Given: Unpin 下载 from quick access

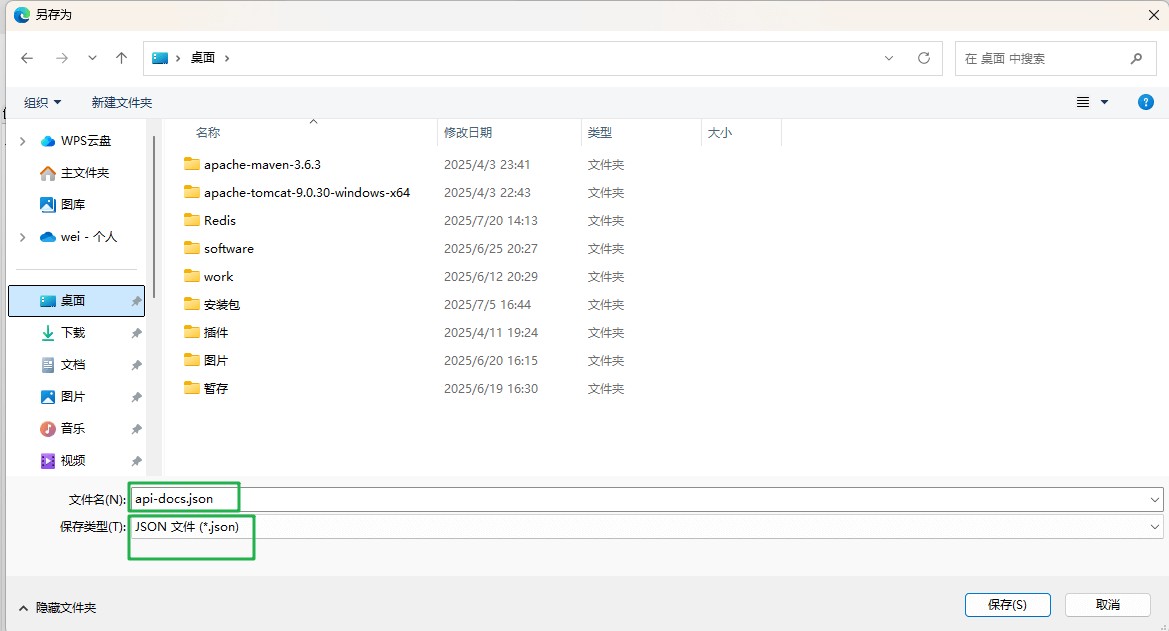Looking at the screenshot, I should pos(135,333).
